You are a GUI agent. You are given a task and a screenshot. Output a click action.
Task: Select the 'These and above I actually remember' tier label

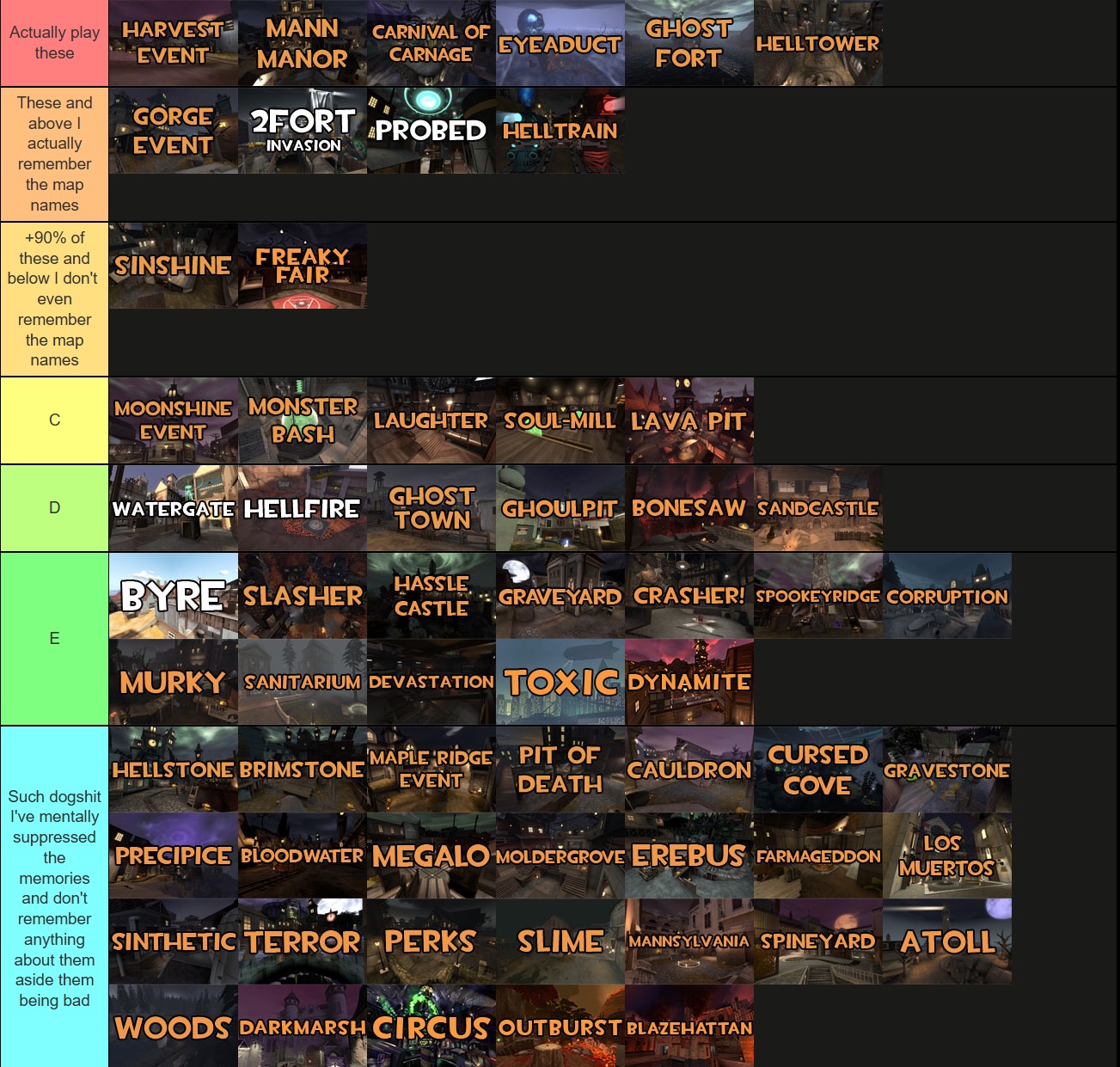click(54, 154)
